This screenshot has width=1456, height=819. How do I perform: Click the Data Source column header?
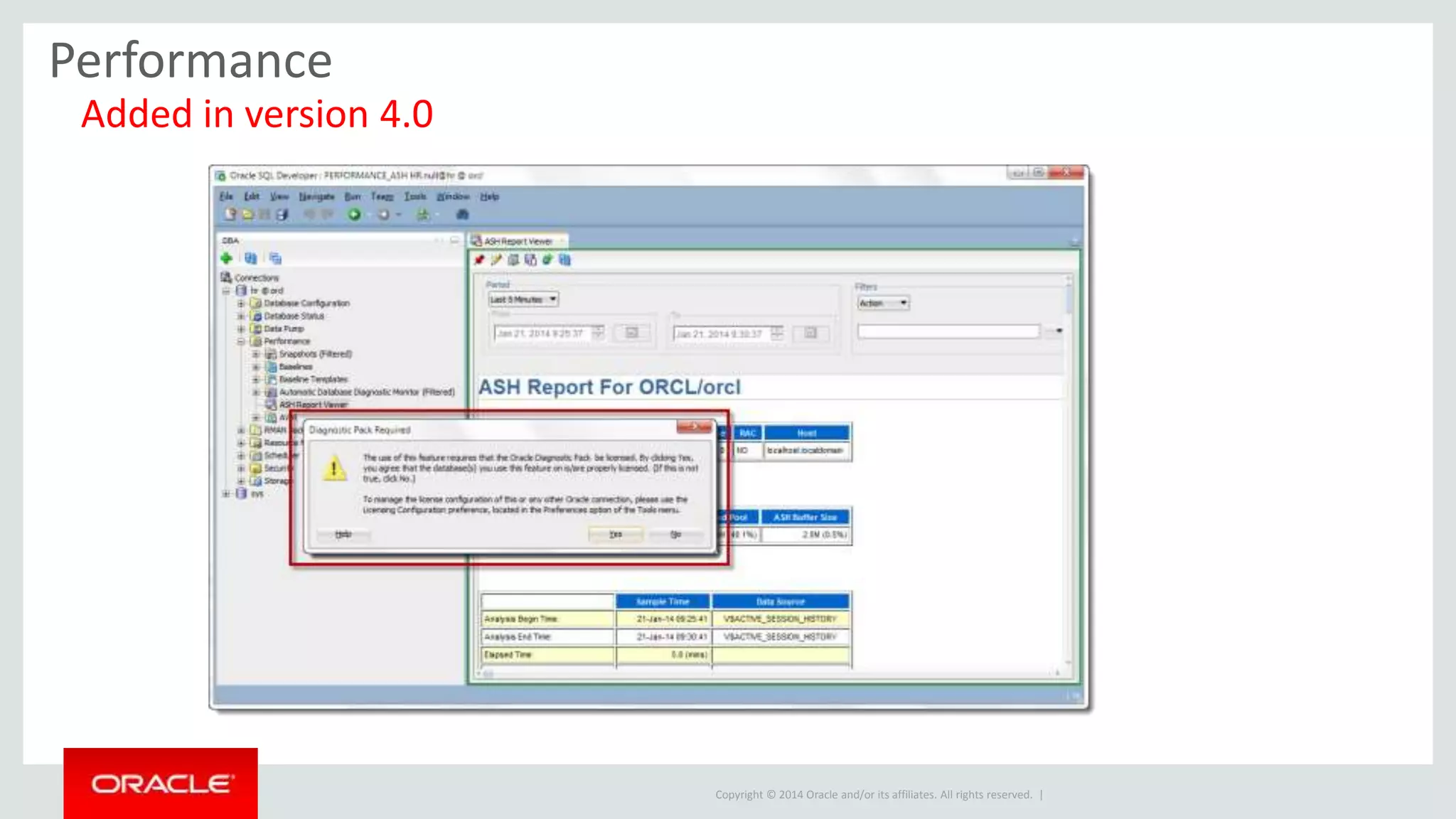781,601
